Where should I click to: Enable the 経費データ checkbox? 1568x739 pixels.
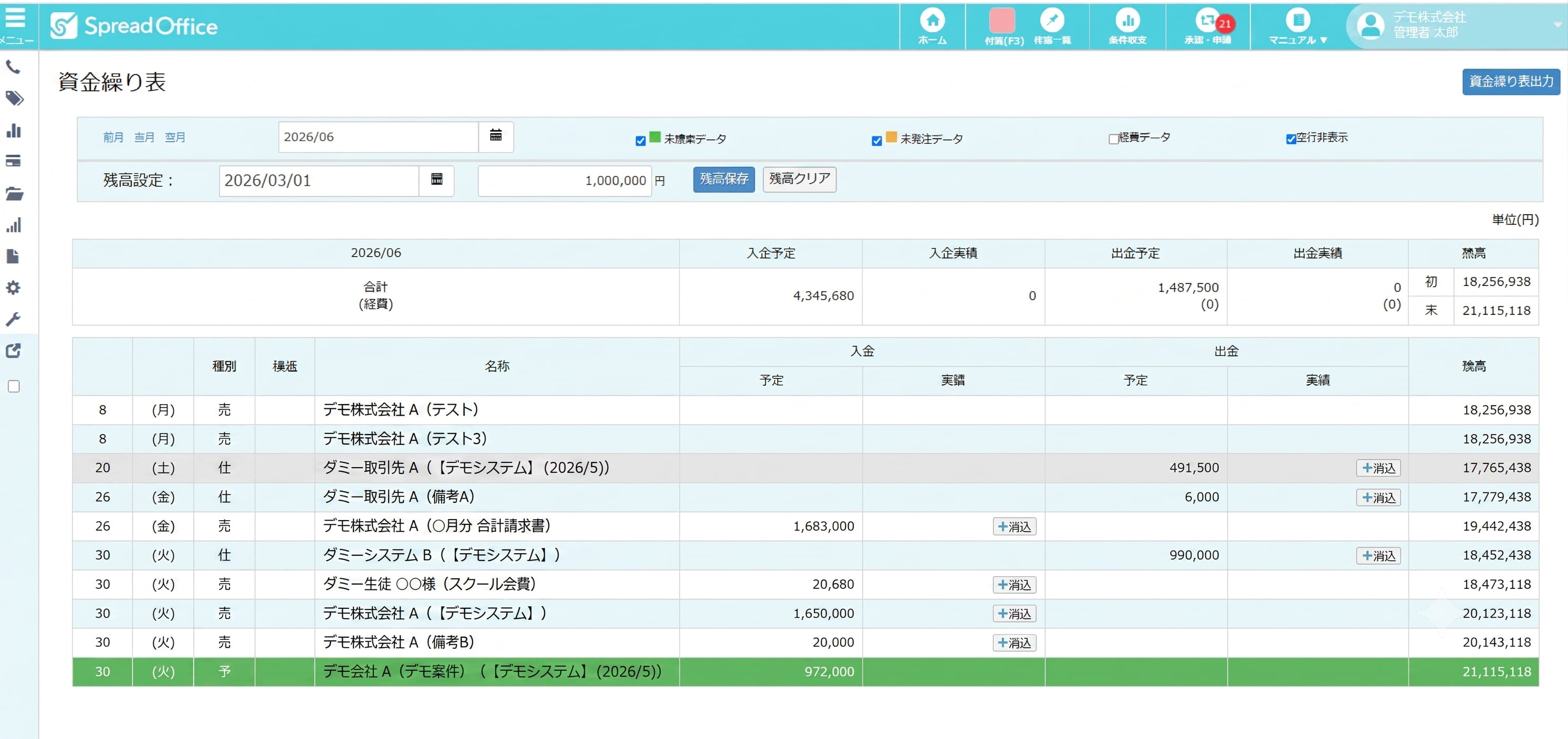(x=1113, y=139)
